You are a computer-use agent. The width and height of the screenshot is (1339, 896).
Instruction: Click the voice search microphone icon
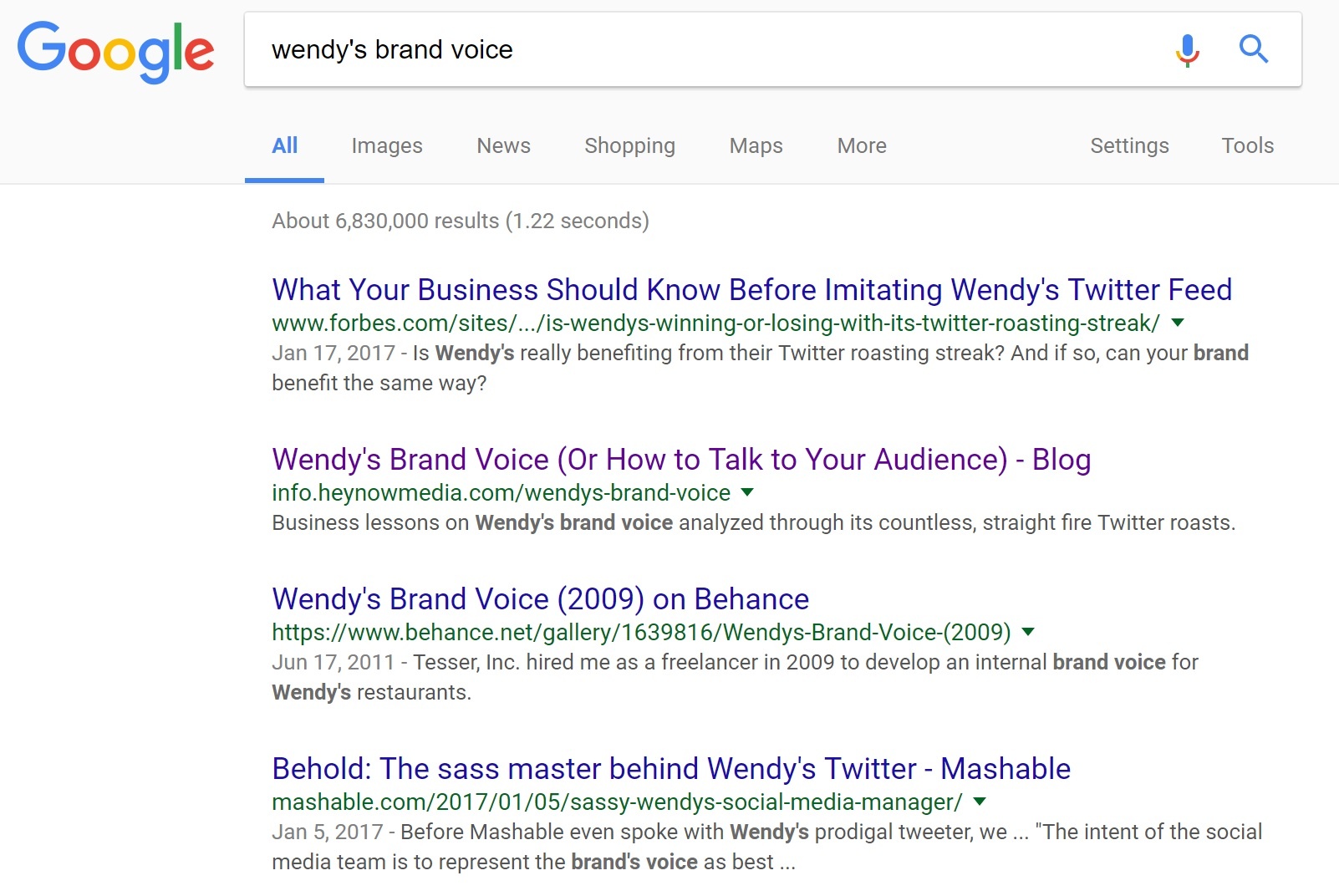1187,50
